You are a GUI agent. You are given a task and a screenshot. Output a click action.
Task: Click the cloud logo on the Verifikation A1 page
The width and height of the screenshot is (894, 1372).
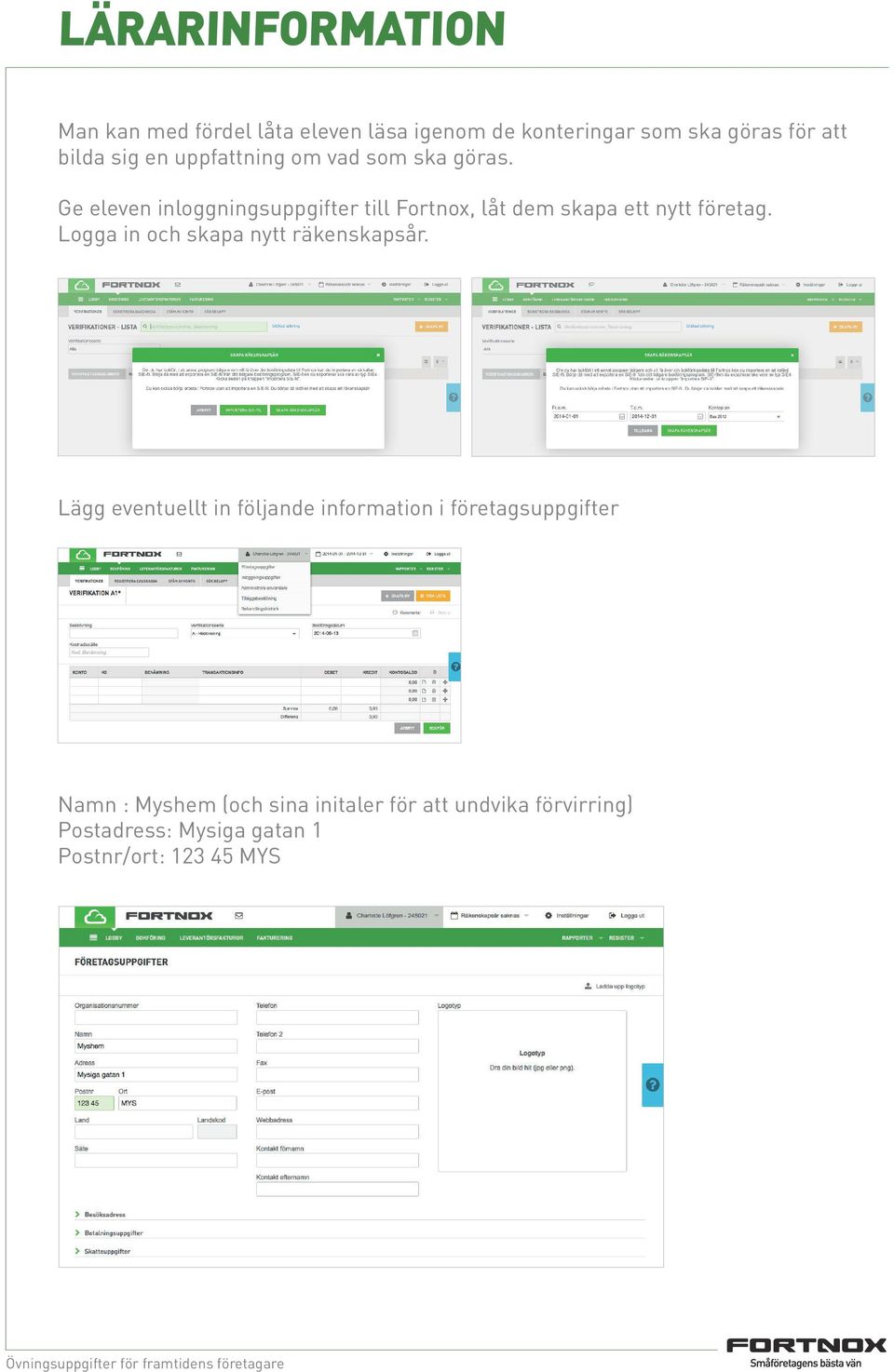[x=83, y=554]
